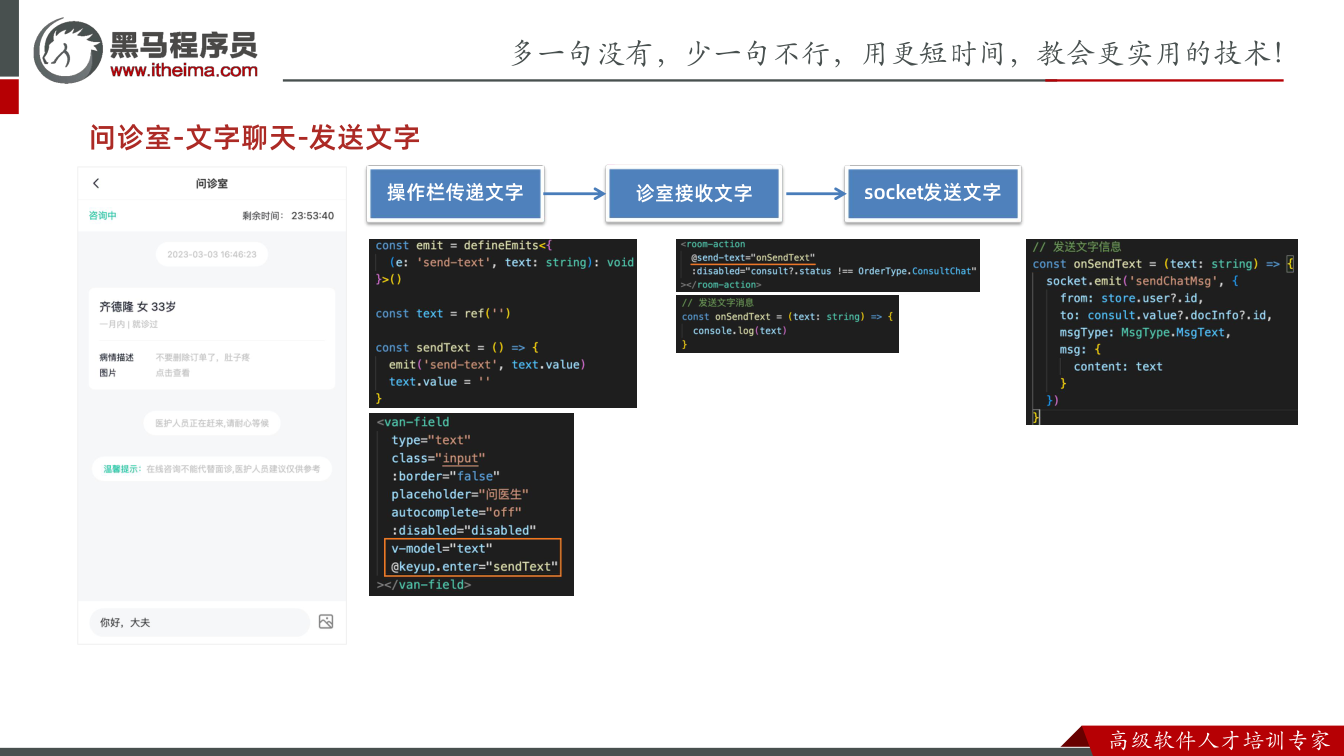Open the www.itheima.com link
This screenshot has width=1344, height=756.
(x=184, y=71)
